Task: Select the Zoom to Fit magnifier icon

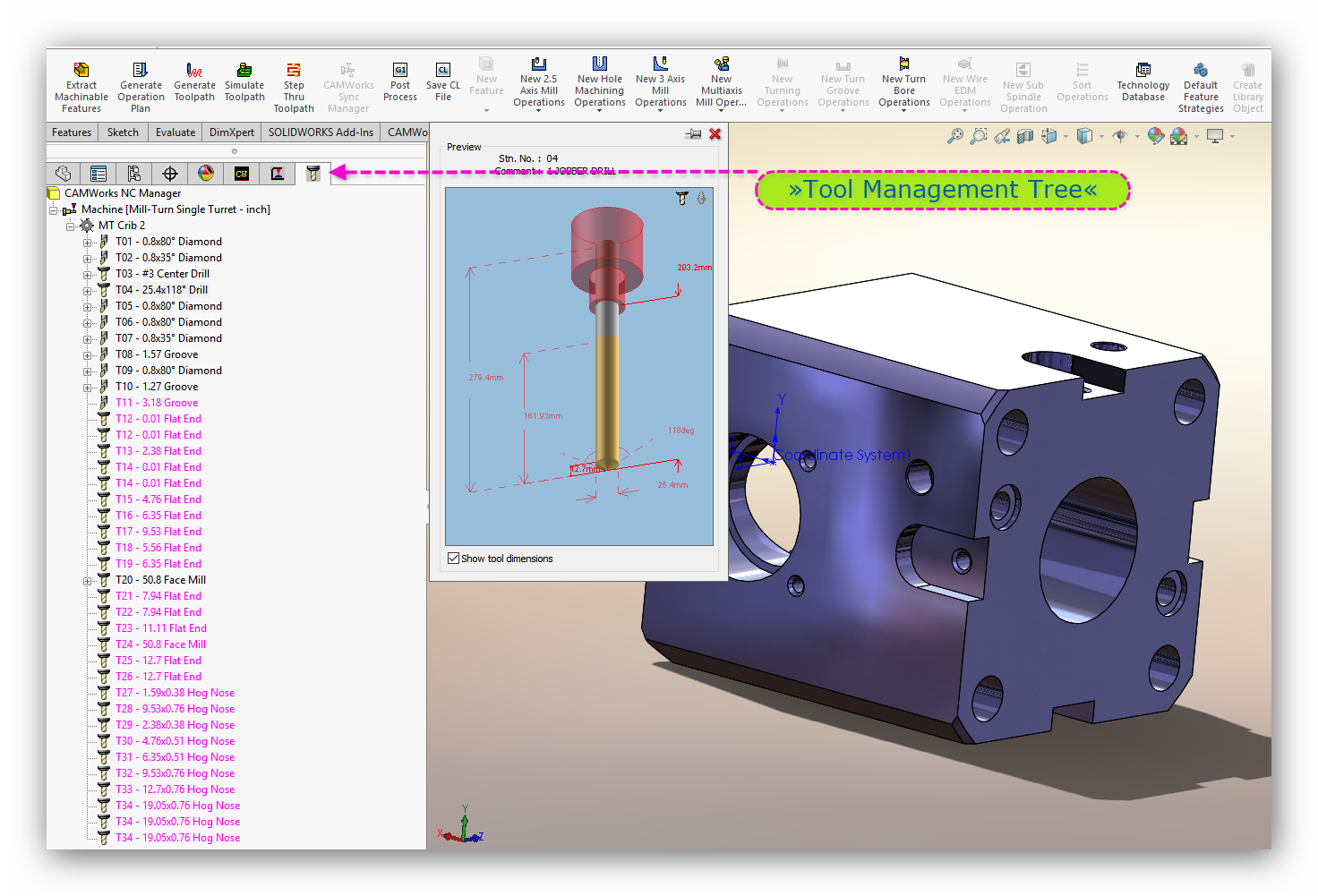Action: [955, 136]
